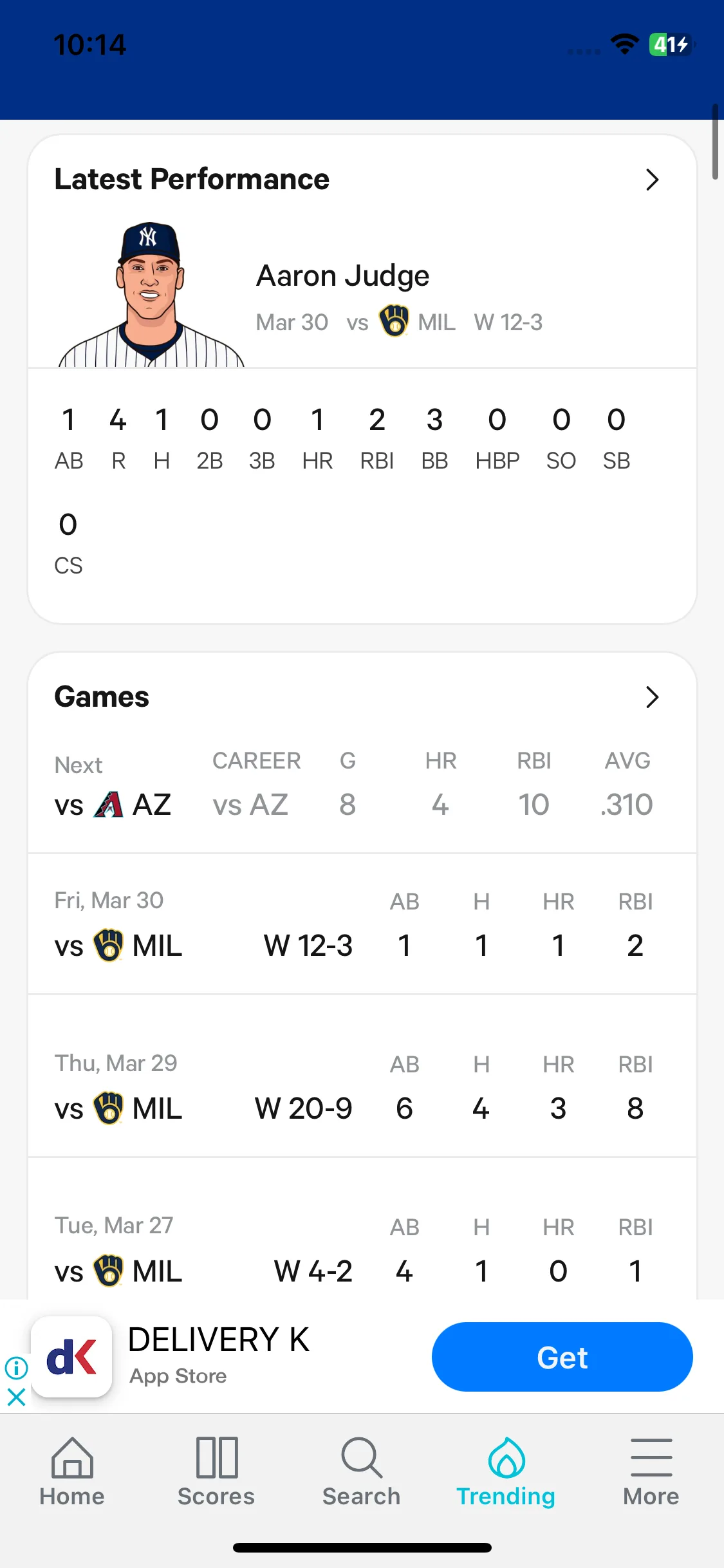Open the Aaron Judge name link
The height and width of the screenshot is (1568, 724).
click(x=342, y=275)
